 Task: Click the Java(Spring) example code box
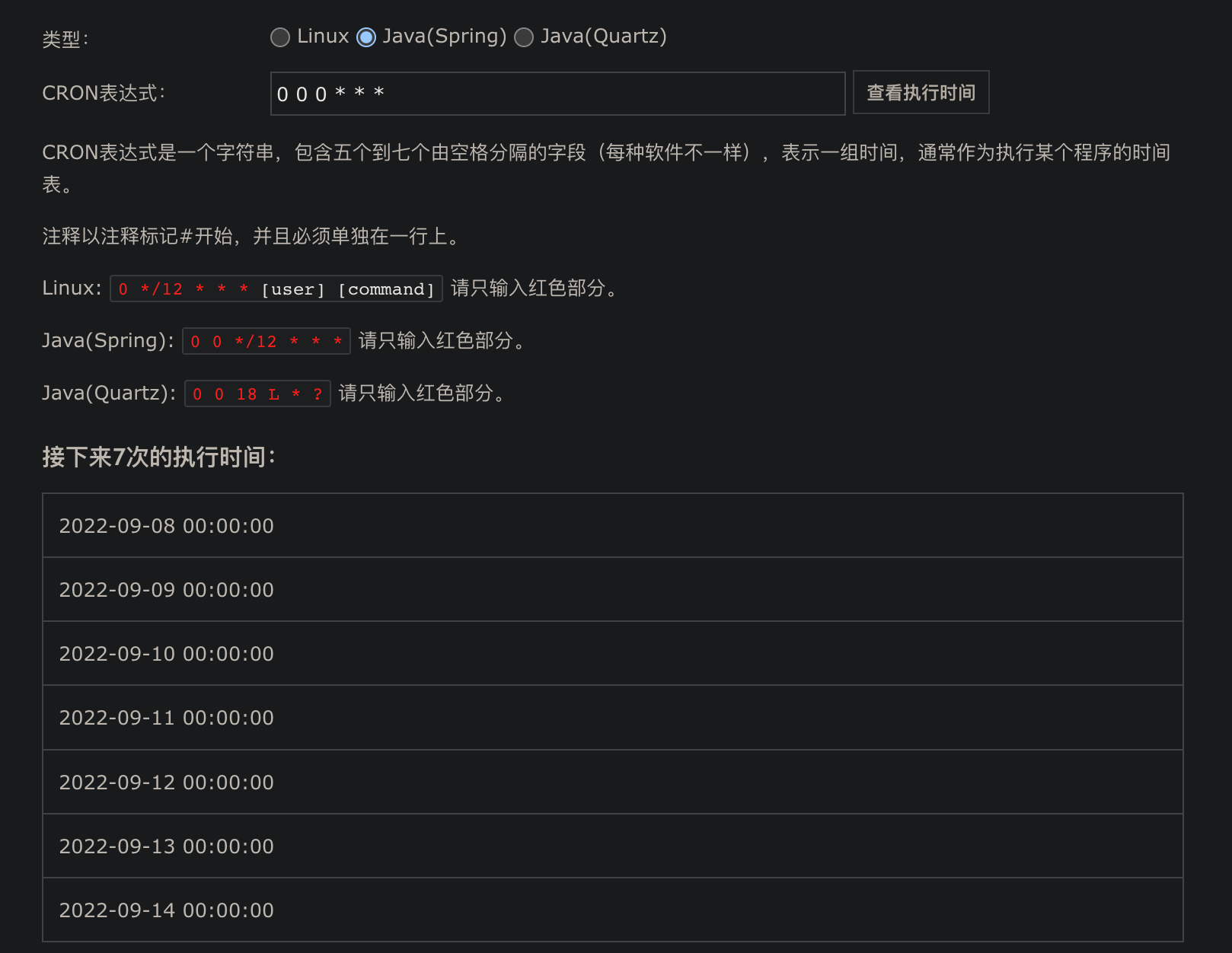[x=266, y=342]
